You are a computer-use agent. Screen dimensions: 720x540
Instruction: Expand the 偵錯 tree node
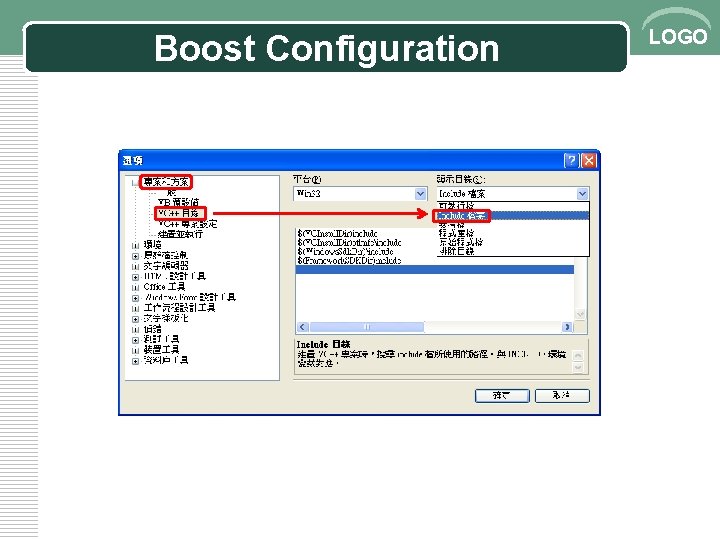[x=135, y=330]
